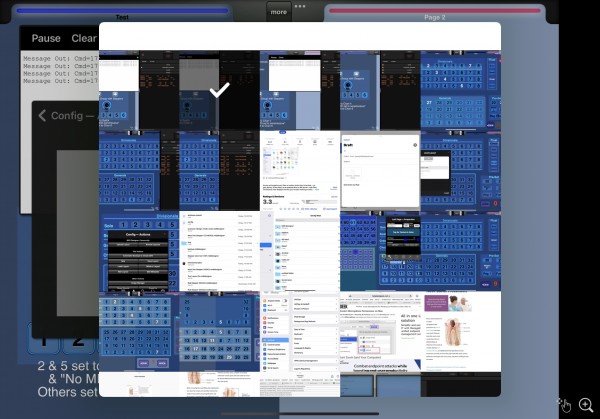The width and height of the screenshot is (600, 419).
Task: Click the gray image preview in Config panel
Action: tap(78, 233)
